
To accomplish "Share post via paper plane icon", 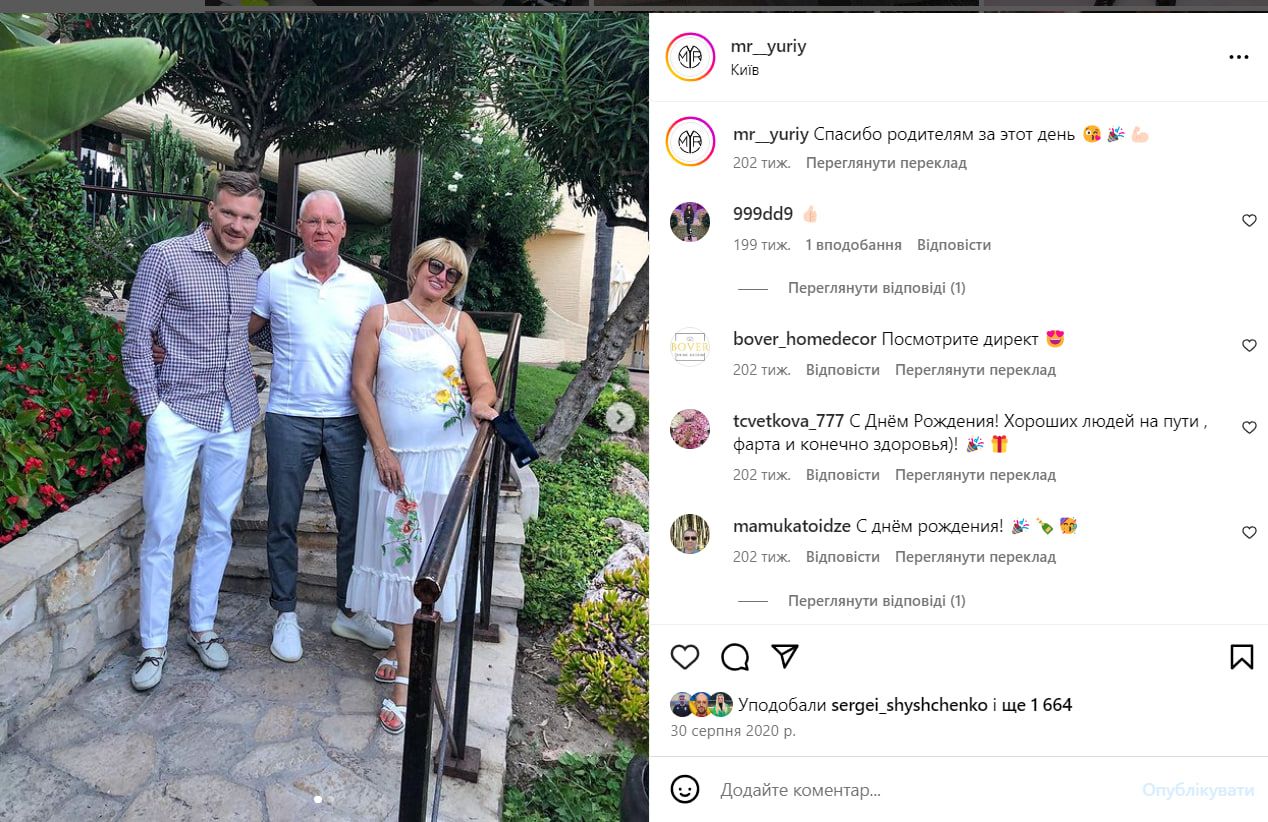I will 786,656.
